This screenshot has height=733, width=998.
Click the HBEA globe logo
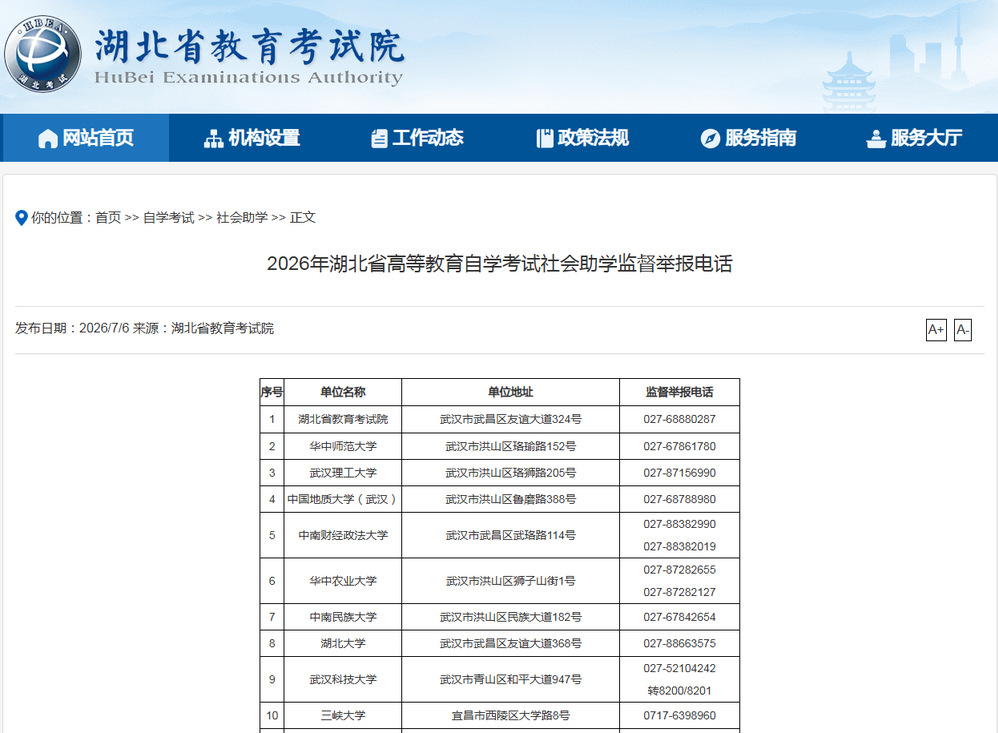pyautogui.click(x=43, y=53)
